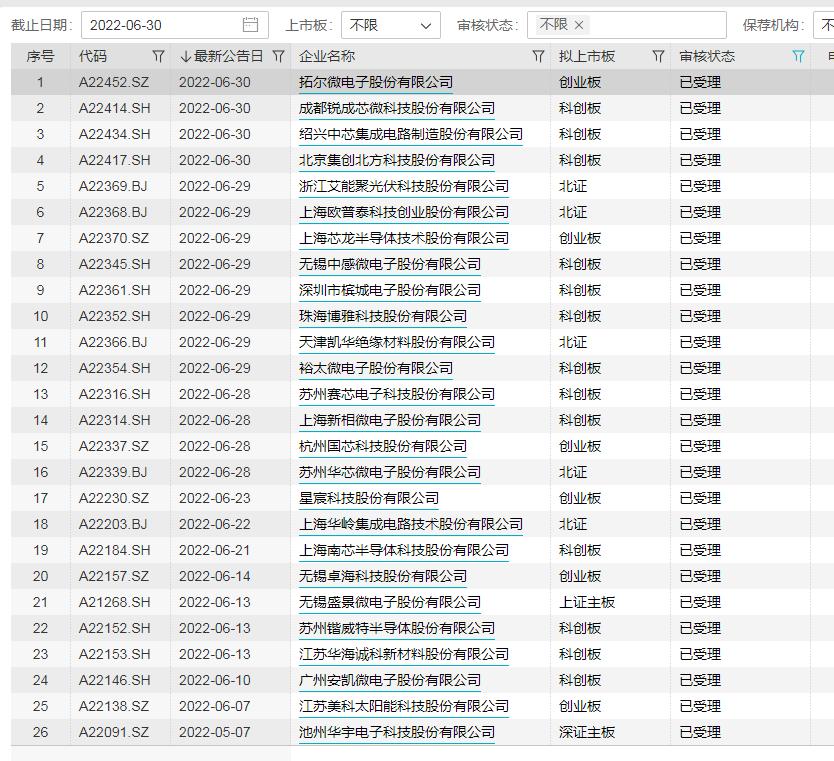Open 上海华岭集成电路技术股份有限公司 link
This screenshot has height=761, width=834.
411,525
